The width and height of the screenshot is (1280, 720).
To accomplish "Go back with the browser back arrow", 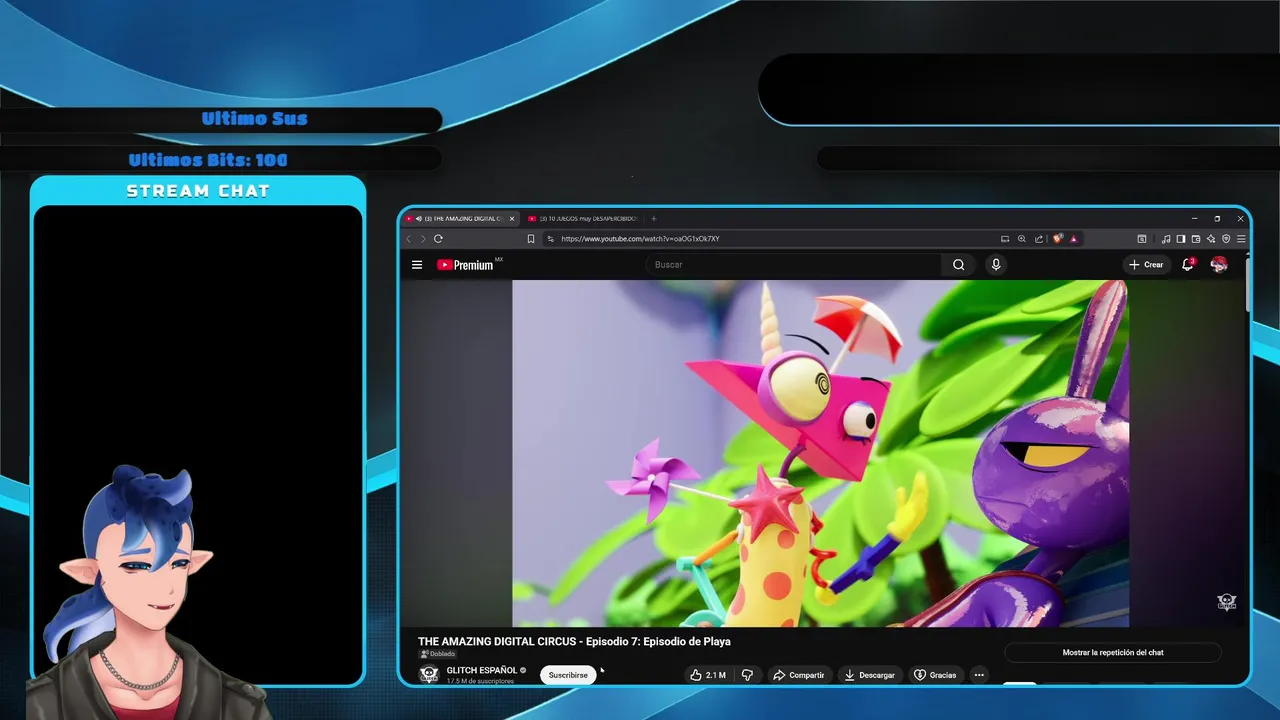I will click(x=408, y=239).
